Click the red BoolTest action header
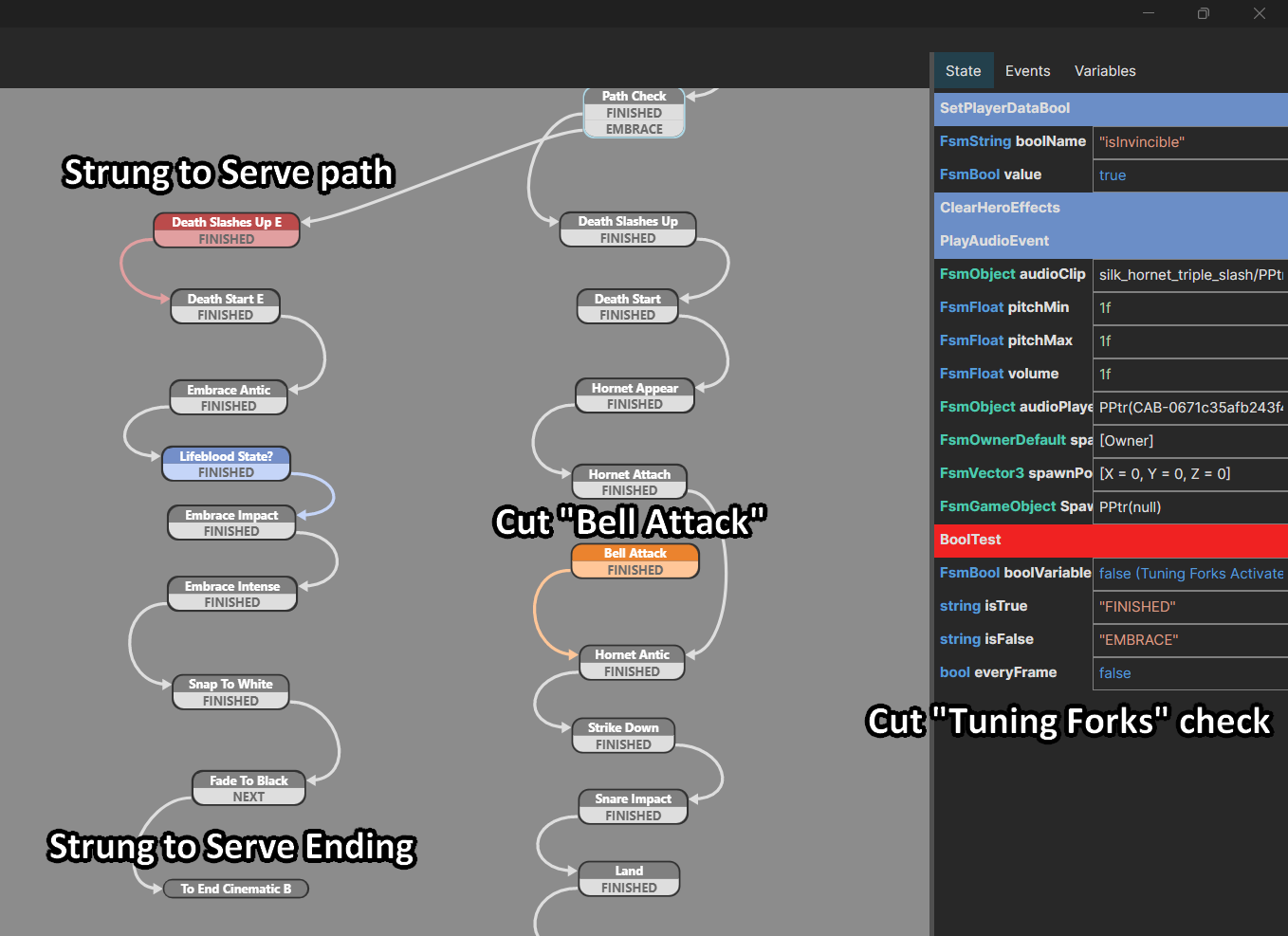The width and height of the screenshot is (1288, 936). (1110, 540)
